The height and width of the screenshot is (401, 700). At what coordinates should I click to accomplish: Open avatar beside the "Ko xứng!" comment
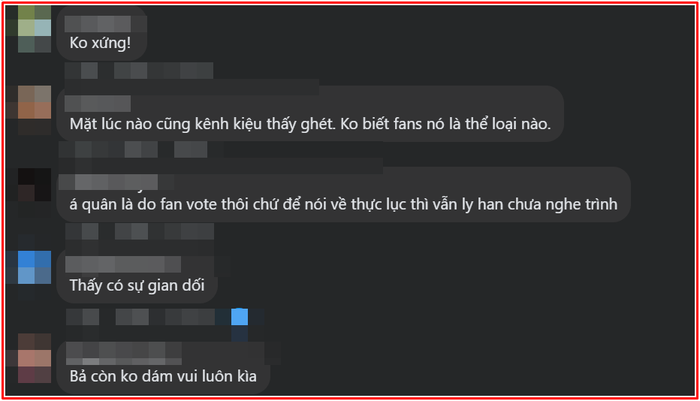(34, 29)
